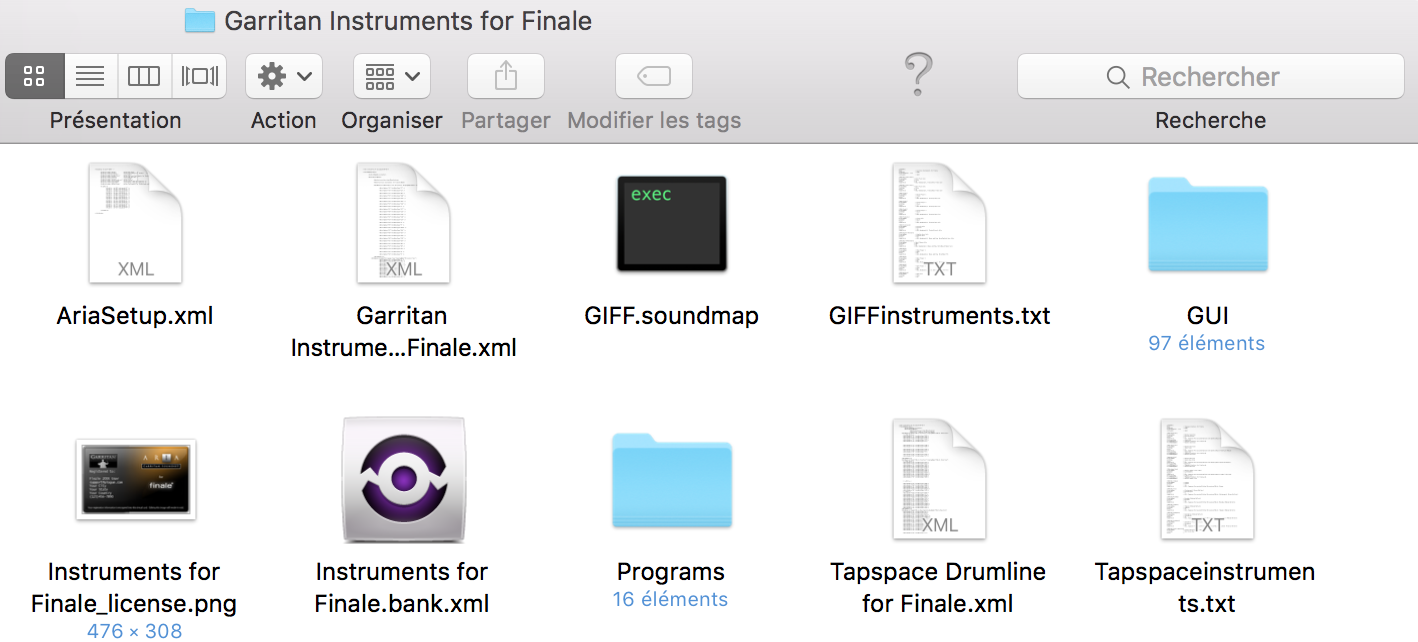
Task: Select the Tapspaceinstruments.txt file icon
Action: [1207, 479]
